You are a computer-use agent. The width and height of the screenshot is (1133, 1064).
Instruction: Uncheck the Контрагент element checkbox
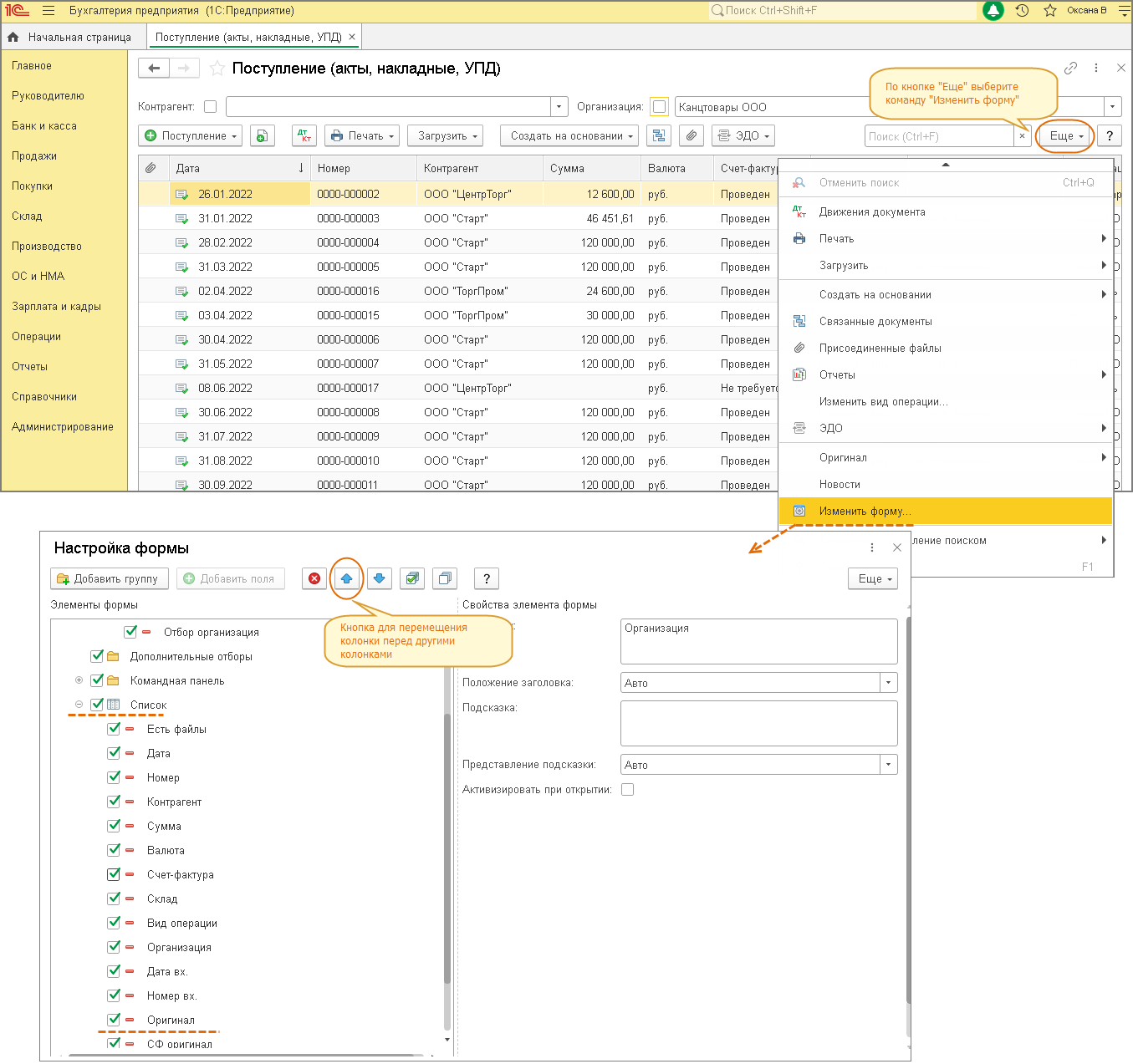114,801
